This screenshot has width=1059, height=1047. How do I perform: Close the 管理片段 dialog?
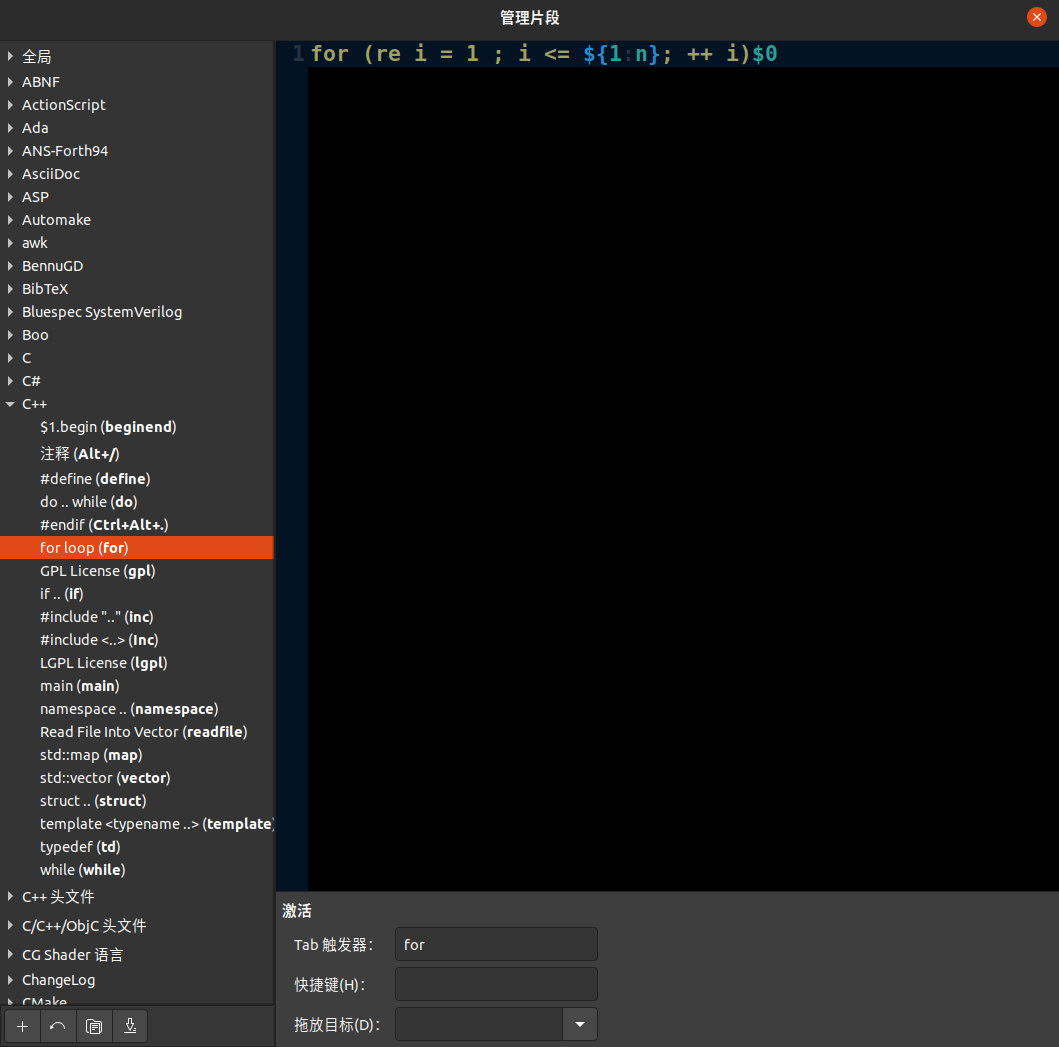coord(1036,17)
